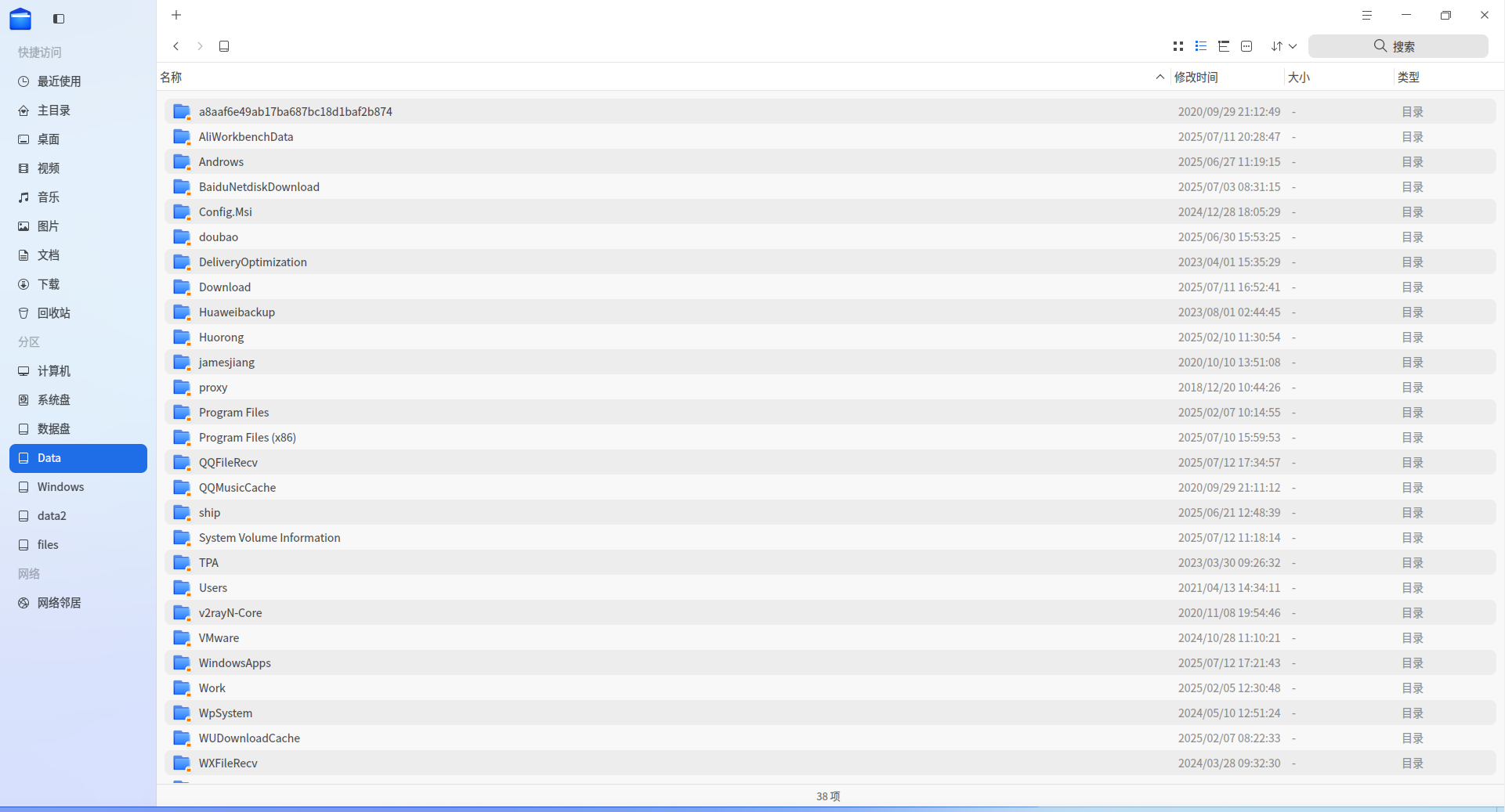Go back to previous folder

(x=176, y=46)
